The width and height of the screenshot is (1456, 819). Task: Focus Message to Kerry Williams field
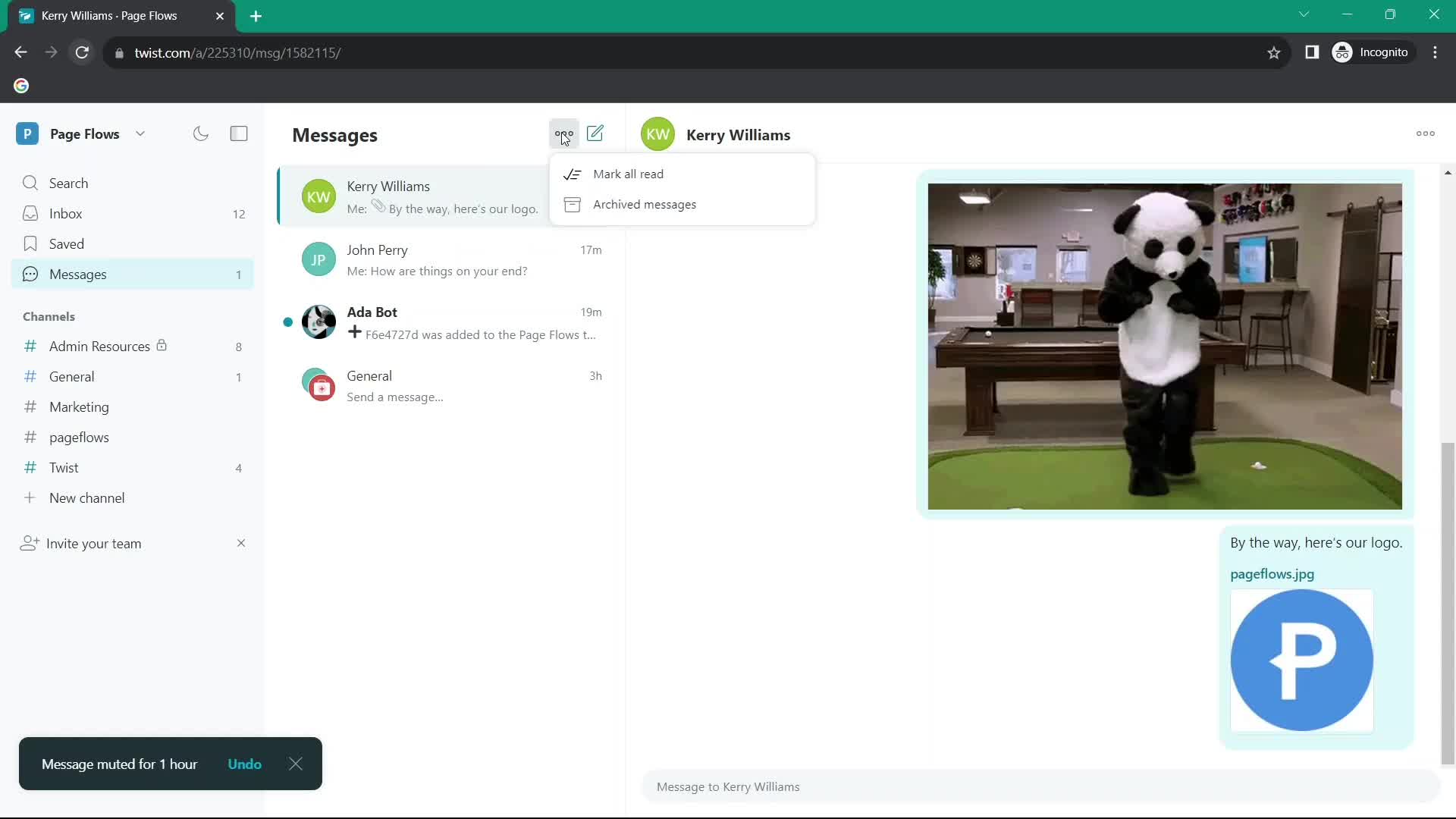1040,786
